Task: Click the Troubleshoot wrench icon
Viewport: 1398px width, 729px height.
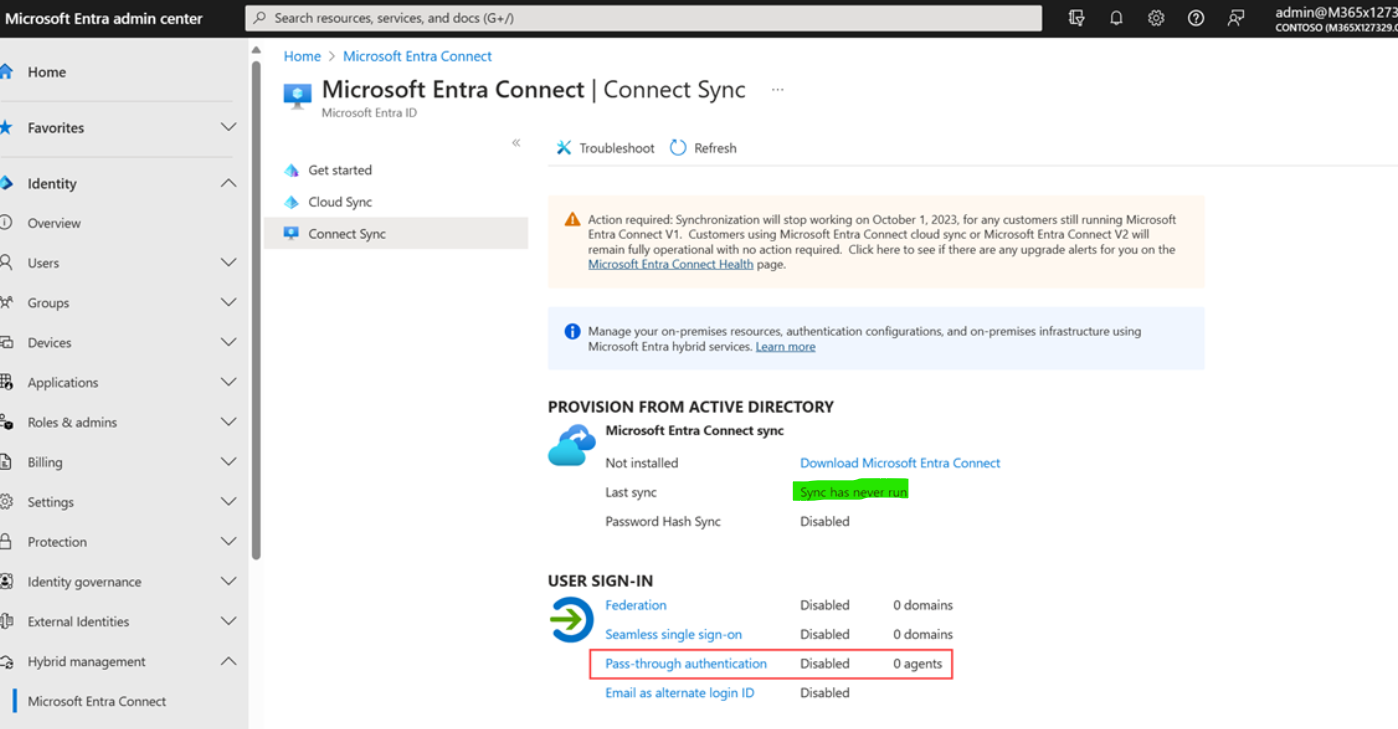Action: click(564, 148)
